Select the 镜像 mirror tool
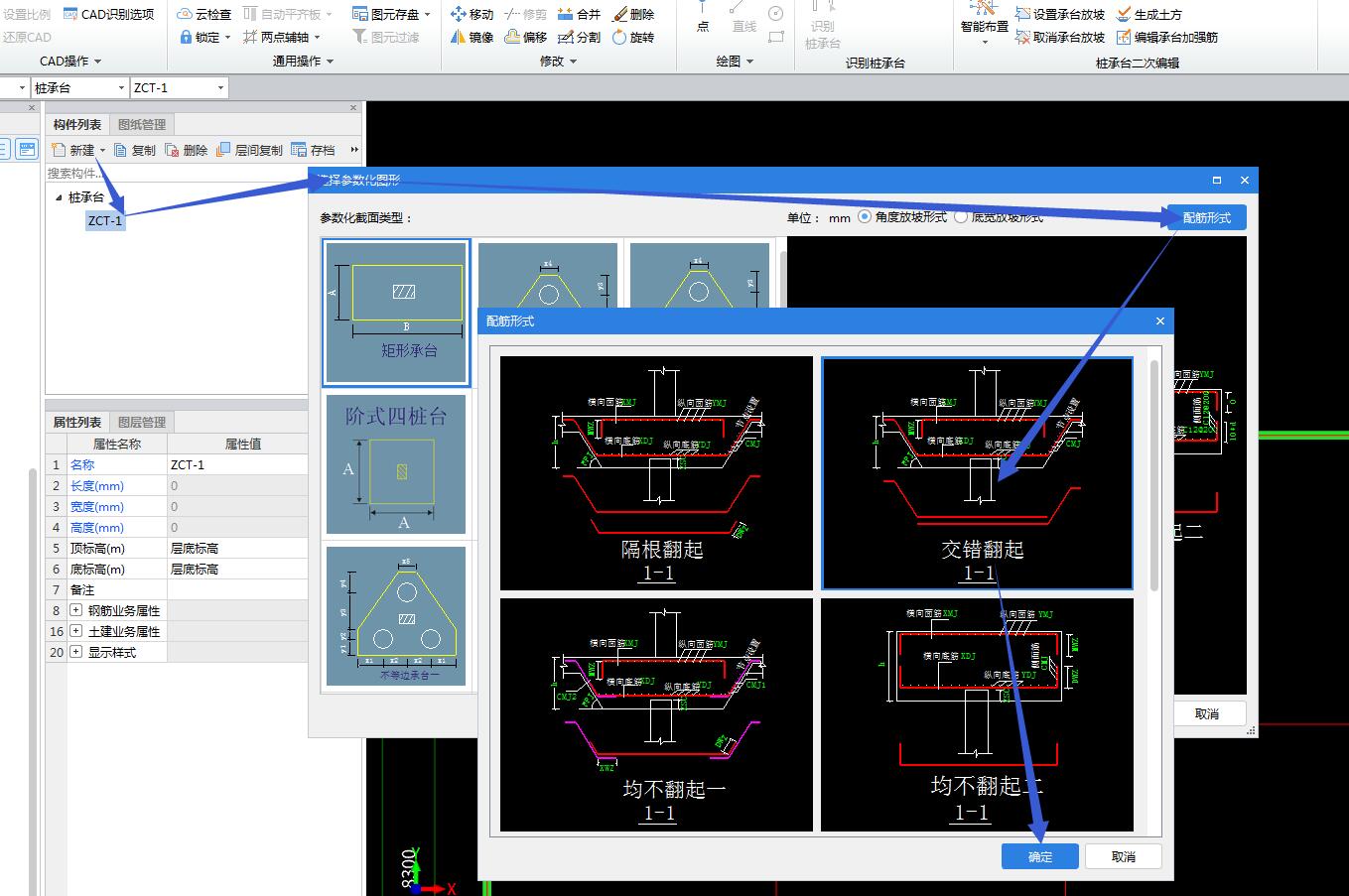This screenshot has width=1349, height=896. 472,37
